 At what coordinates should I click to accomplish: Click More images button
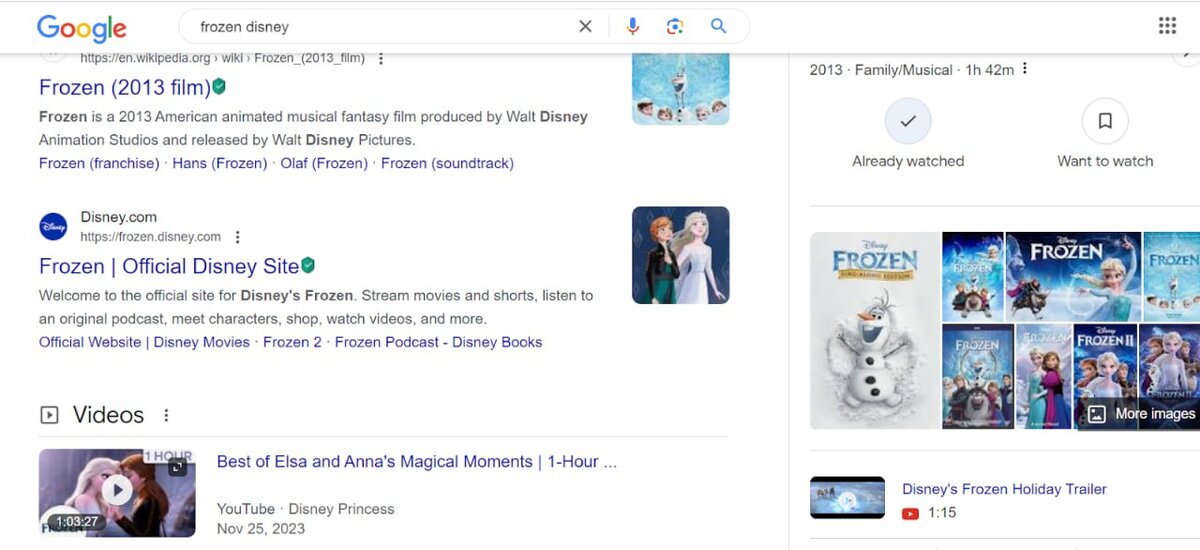point(1140,414)
